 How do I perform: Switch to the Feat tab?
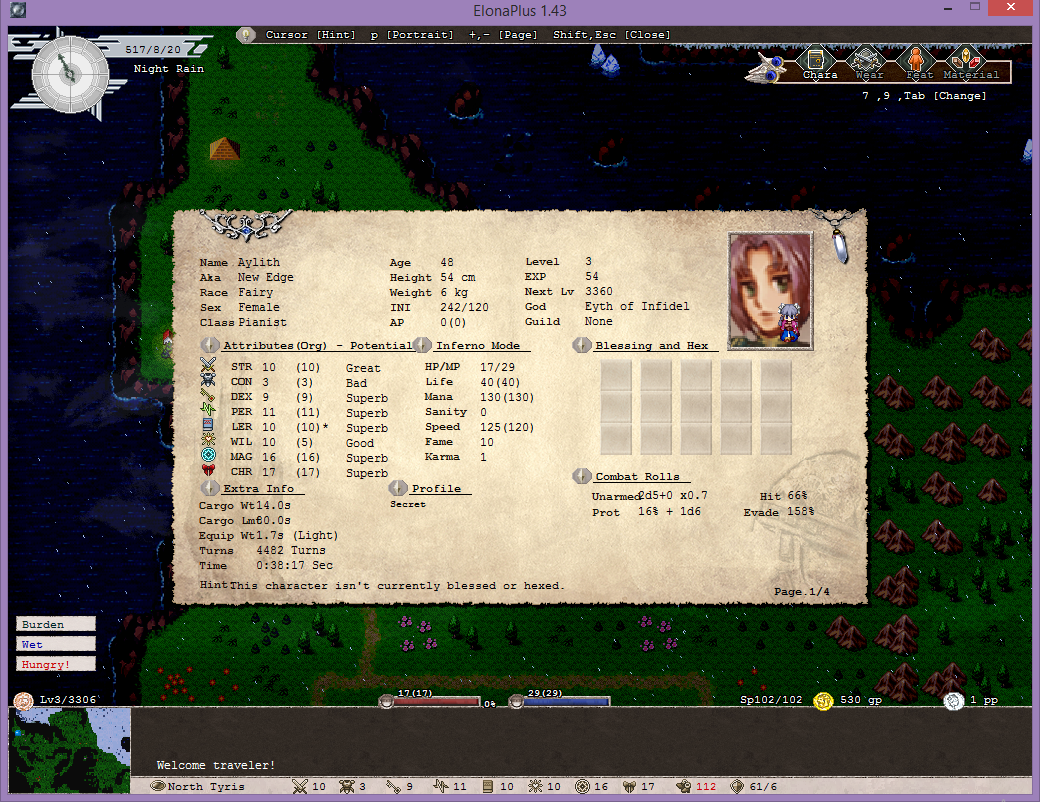(x=917, y=64)
